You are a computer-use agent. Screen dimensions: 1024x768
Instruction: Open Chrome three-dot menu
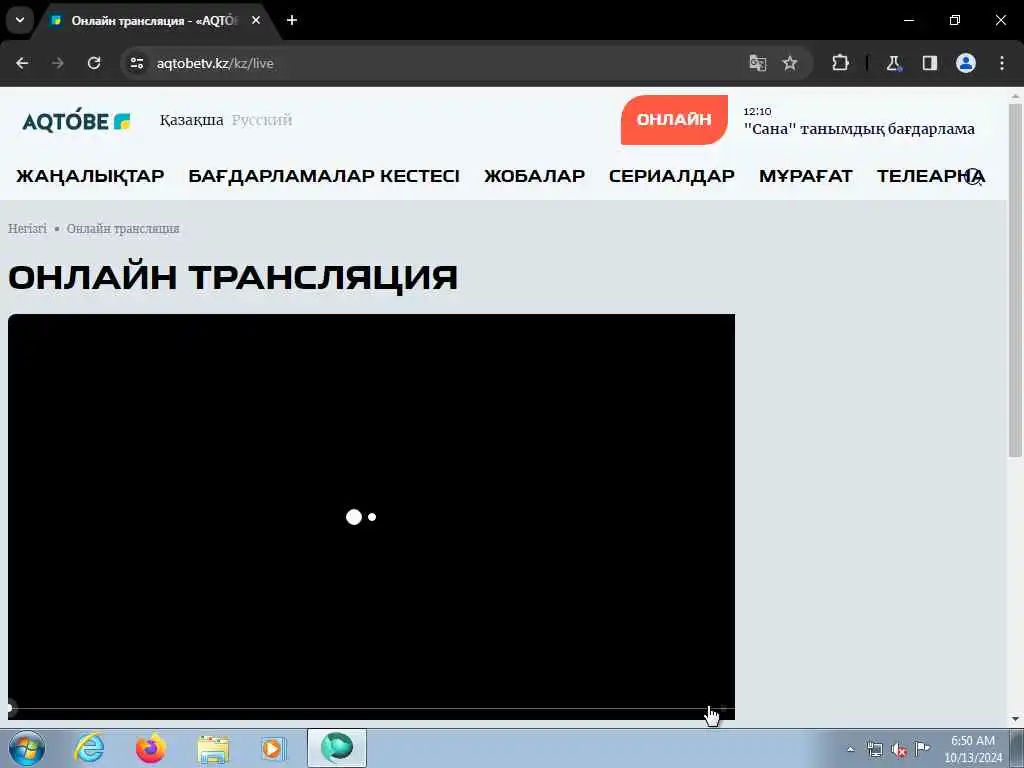coord(1002,63)
